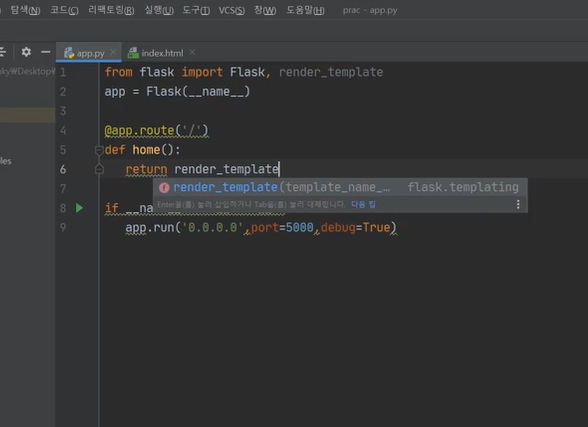Open the completion popup more options menu
The width and height of the screenshot is (588, 427).
(x=518, y=204)
